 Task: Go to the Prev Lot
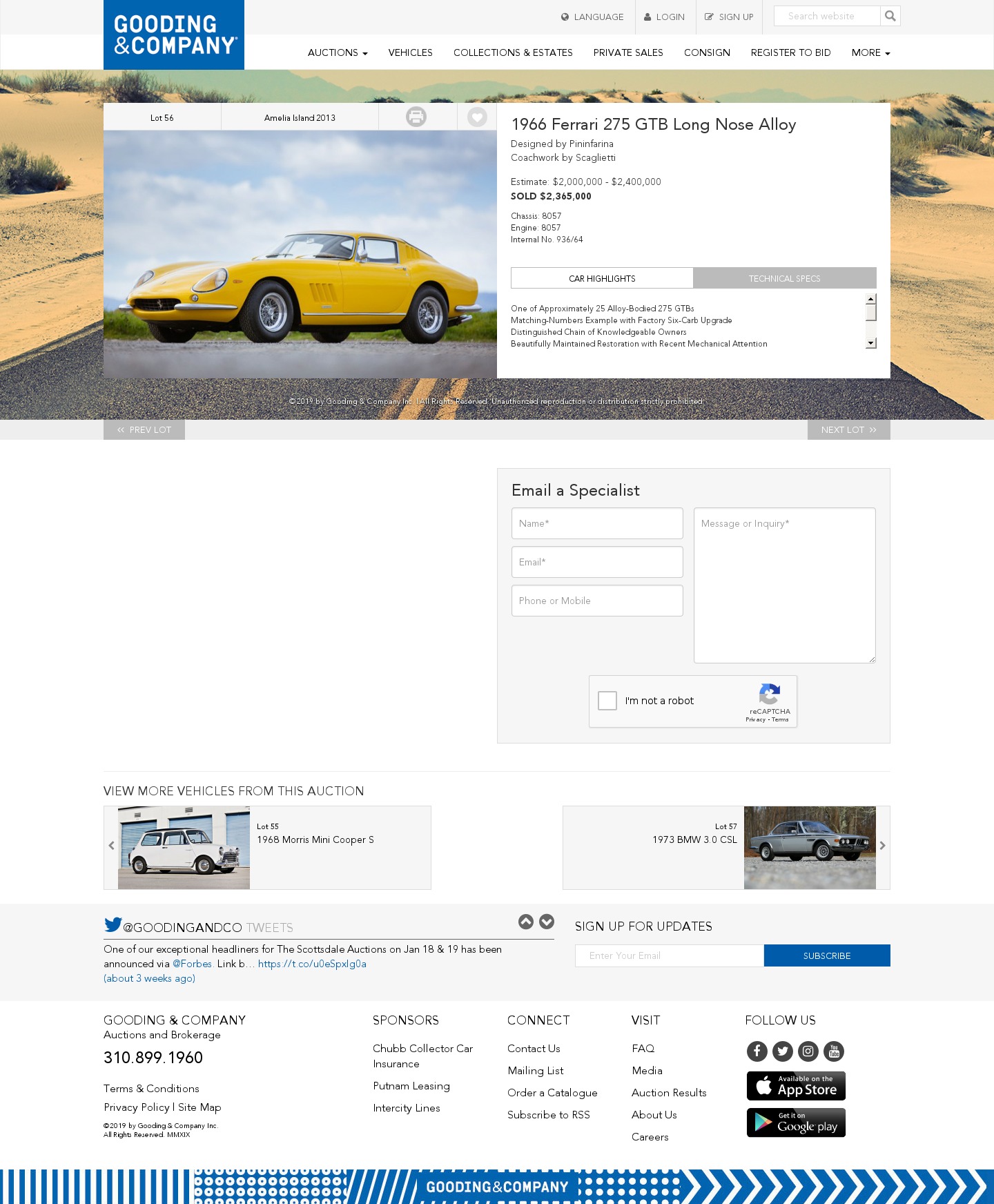tap(144, 429)
